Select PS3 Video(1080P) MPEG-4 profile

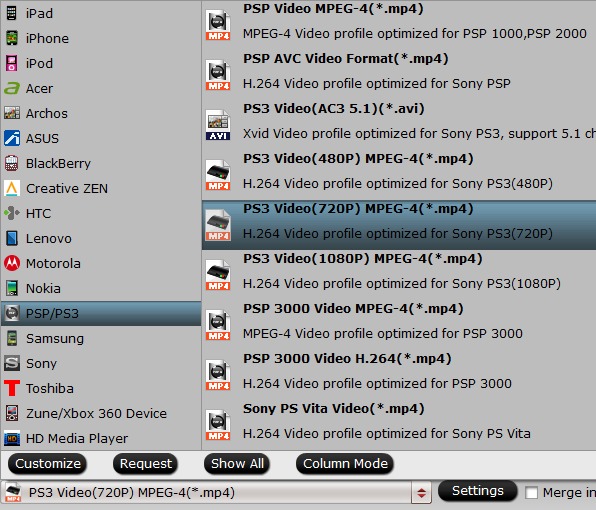pyautogui.click(x=399, y=275)
